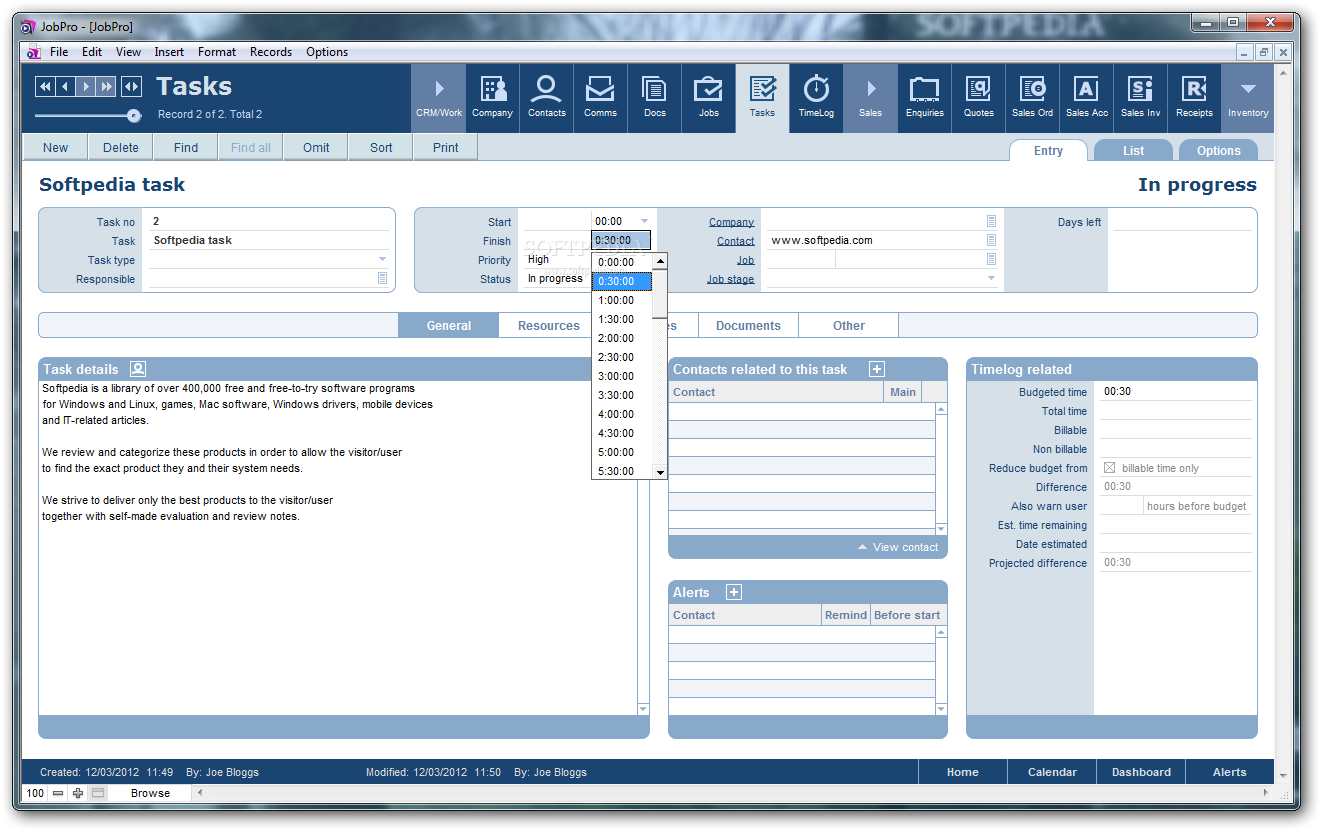Open the Contact field list icon

tap(991, 241)
